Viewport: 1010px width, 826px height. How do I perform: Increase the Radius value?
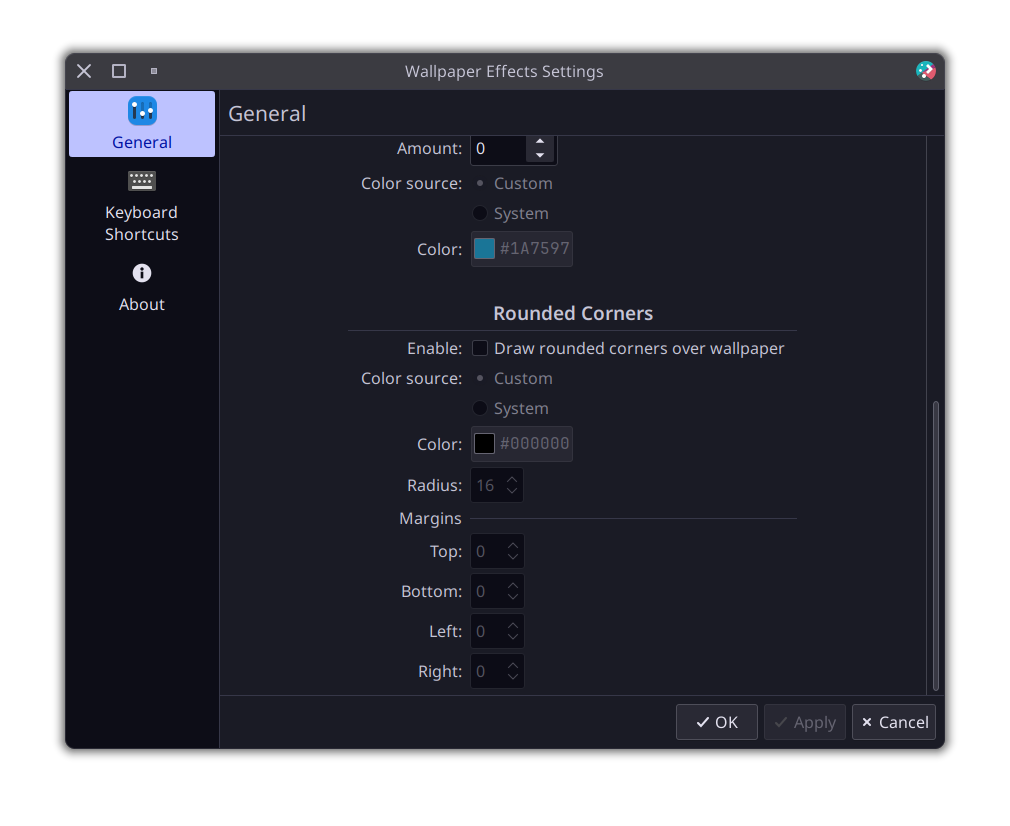(x=512, y=480)
